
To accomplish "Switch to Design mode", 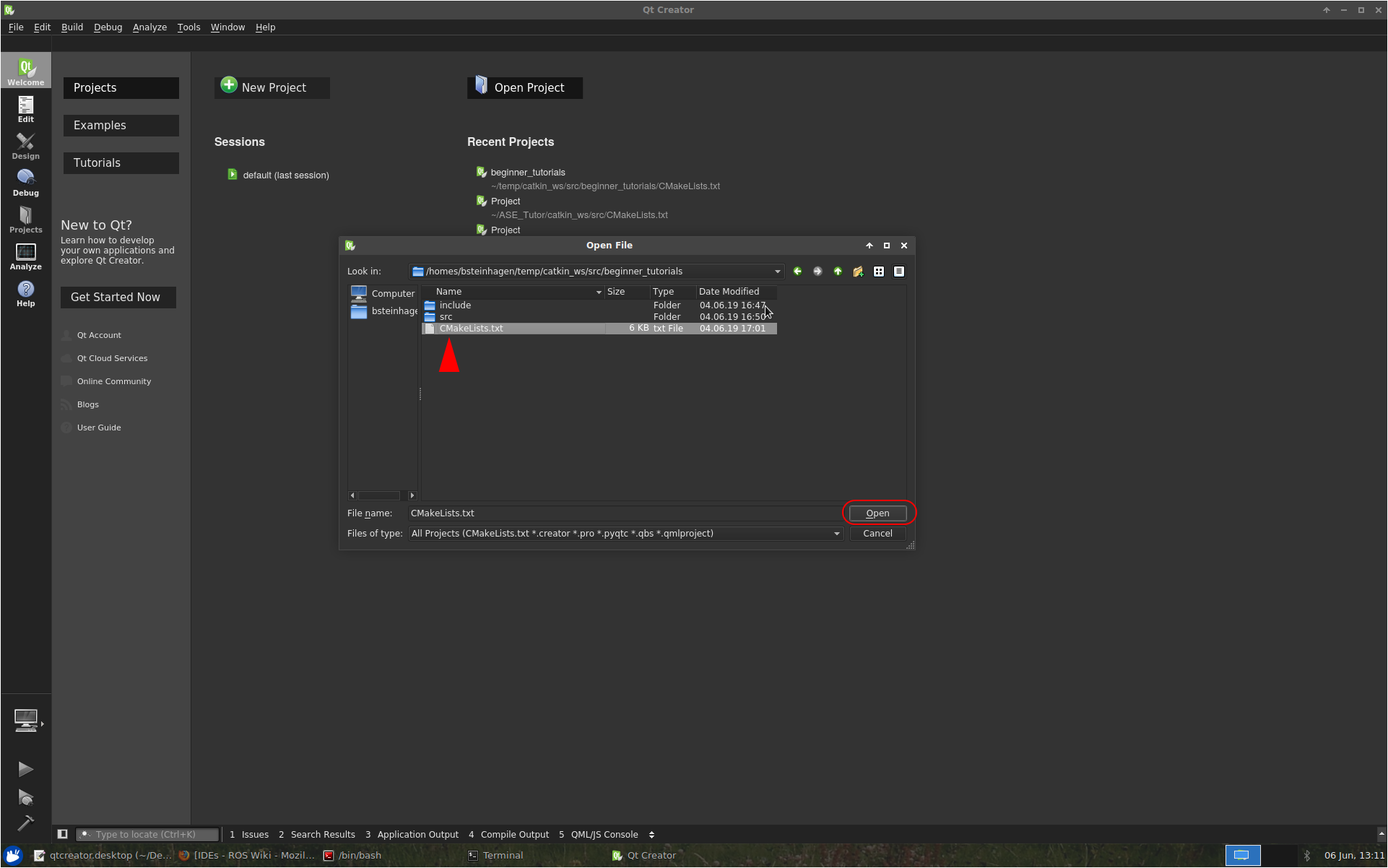I will [x=26, y=146].
